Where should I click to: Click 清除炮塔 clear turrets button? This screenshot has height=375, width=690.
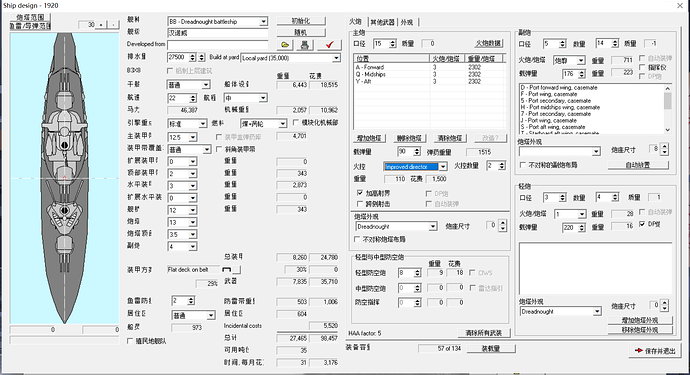pos(450,138)
